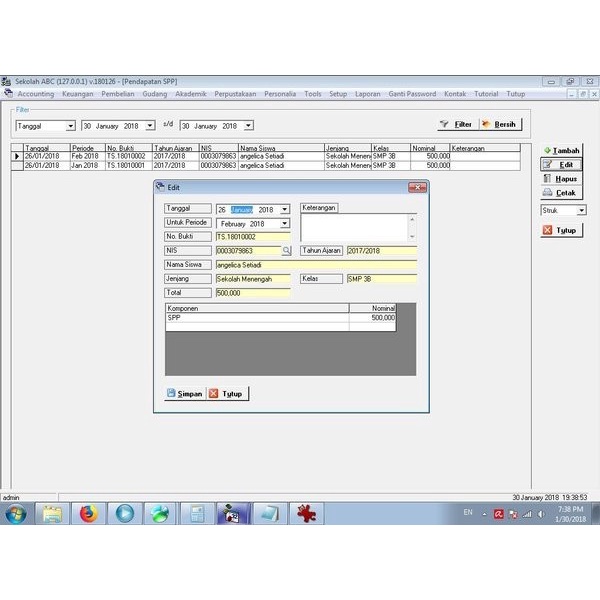Open the start date picker dropdown

click(x=150, y=126)
